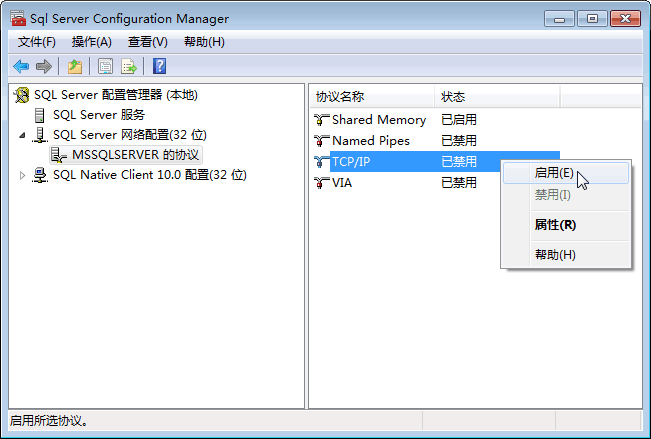Click the 已启用 status of Shared Memory
651x439 pixels.
coord(459,120)
